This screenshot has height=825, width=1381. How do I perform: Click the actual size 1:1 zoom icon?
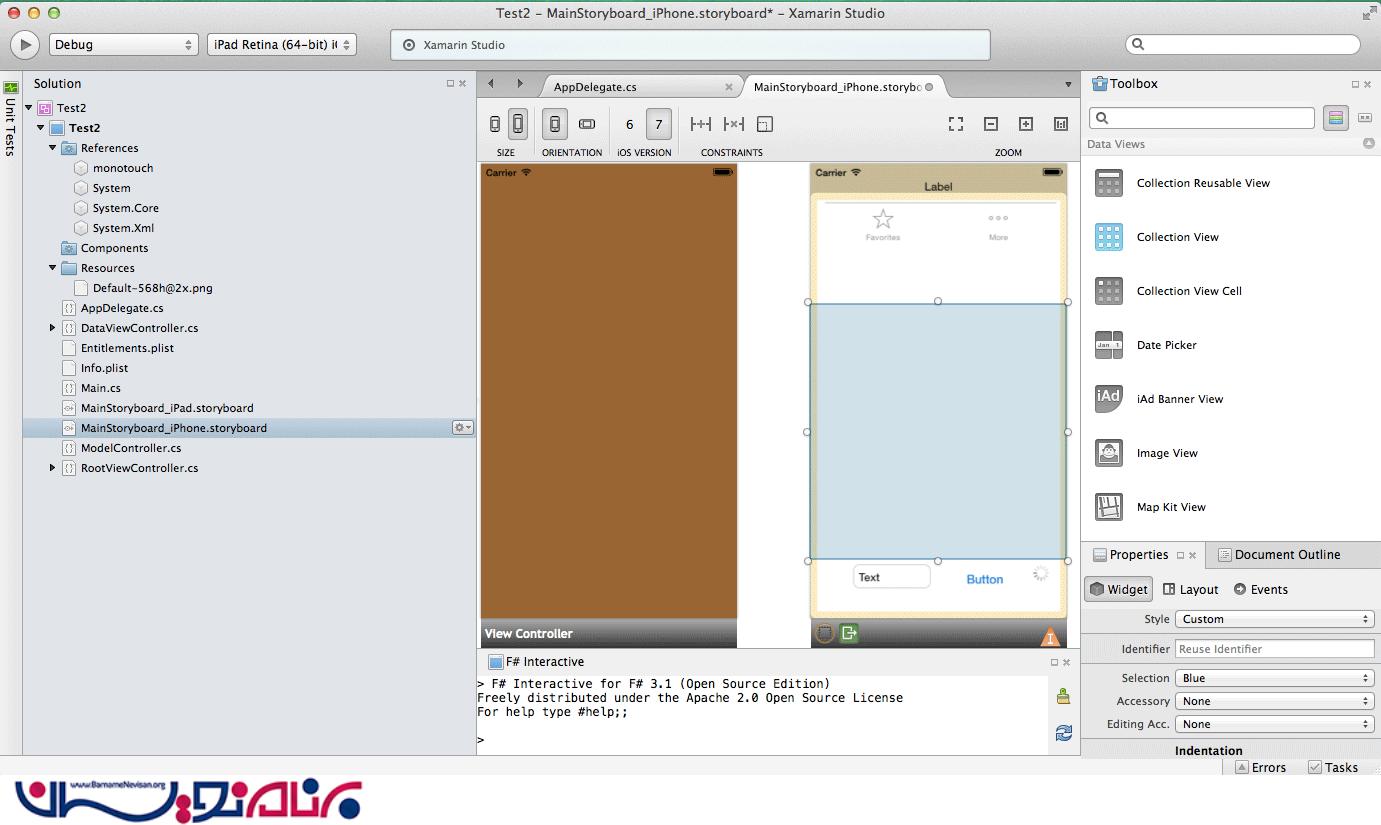coord(1061,124)
